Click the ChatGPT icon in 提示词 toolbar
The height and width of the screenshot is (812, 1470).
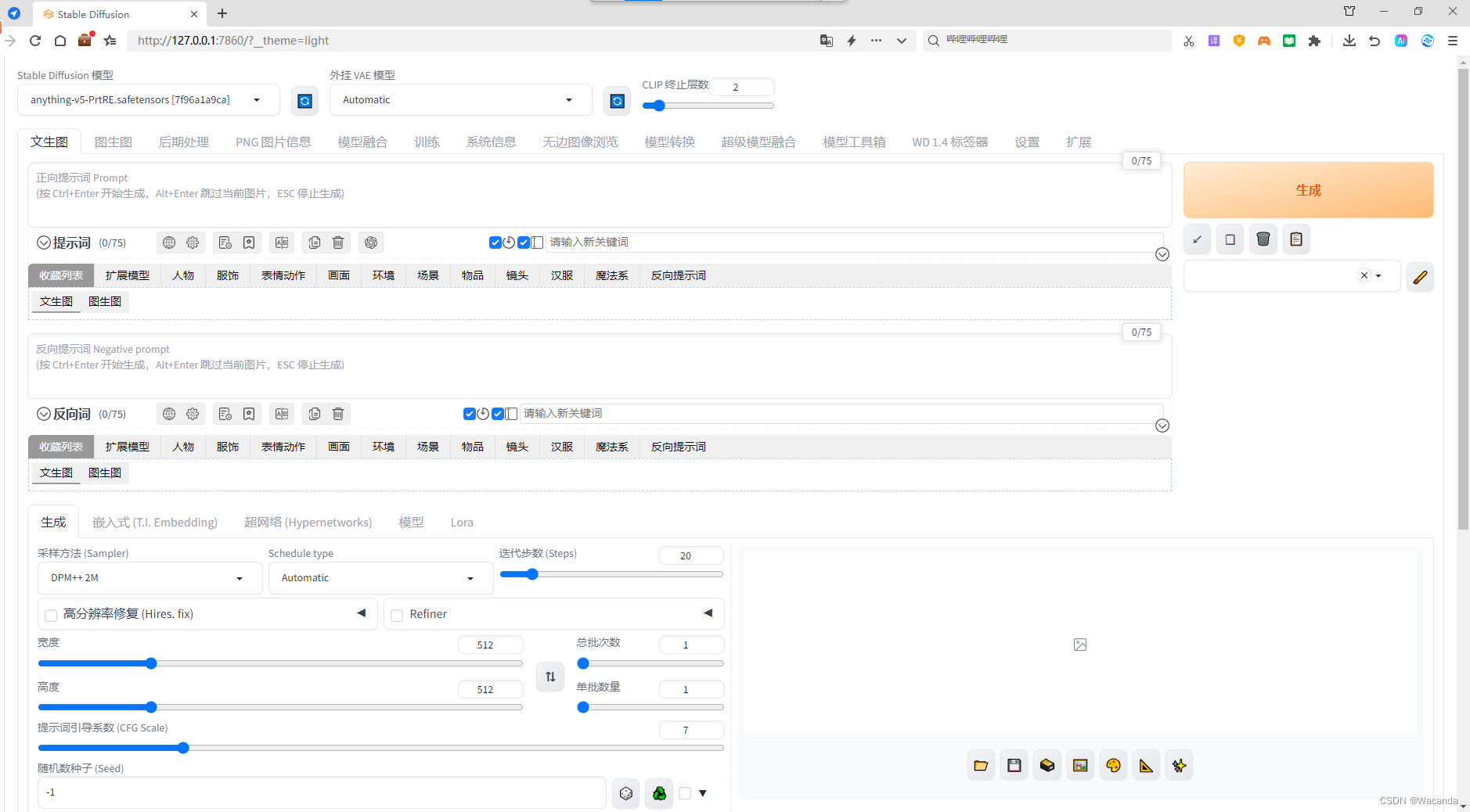[x=371, y=243]
